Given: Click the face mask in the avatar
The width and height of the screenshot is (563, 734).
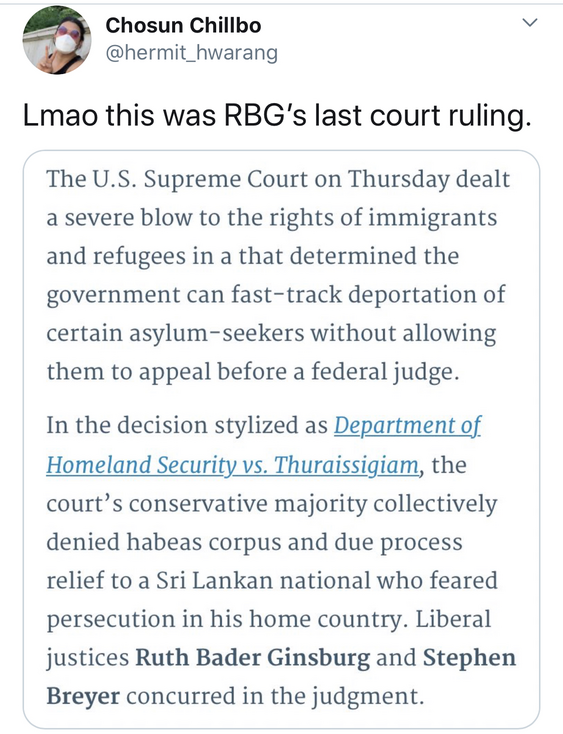Looking at the screenshot, I should pyautogui.click(x=67, y=43).
